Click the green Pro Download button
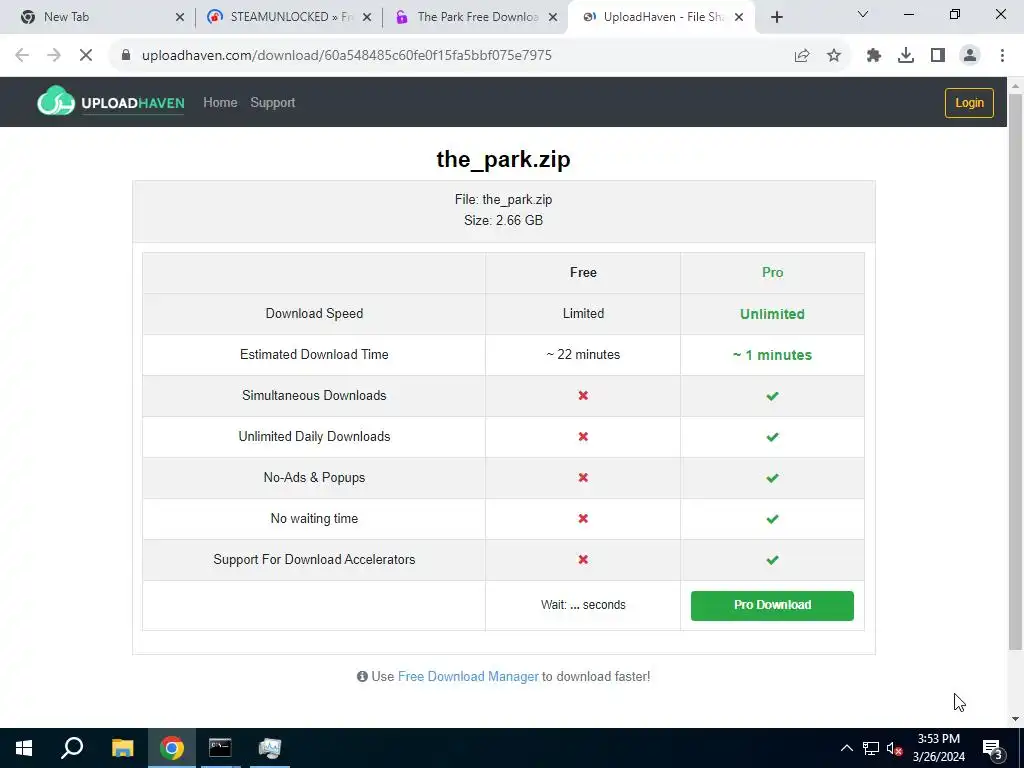Screen dimensions: 1024x768 [x=772, y=605]
